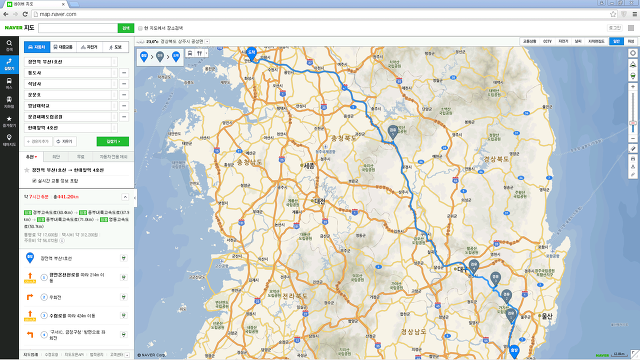Open the bus panel in the sidebar
The height and width of the screenshot is (360, 640).
9,83
